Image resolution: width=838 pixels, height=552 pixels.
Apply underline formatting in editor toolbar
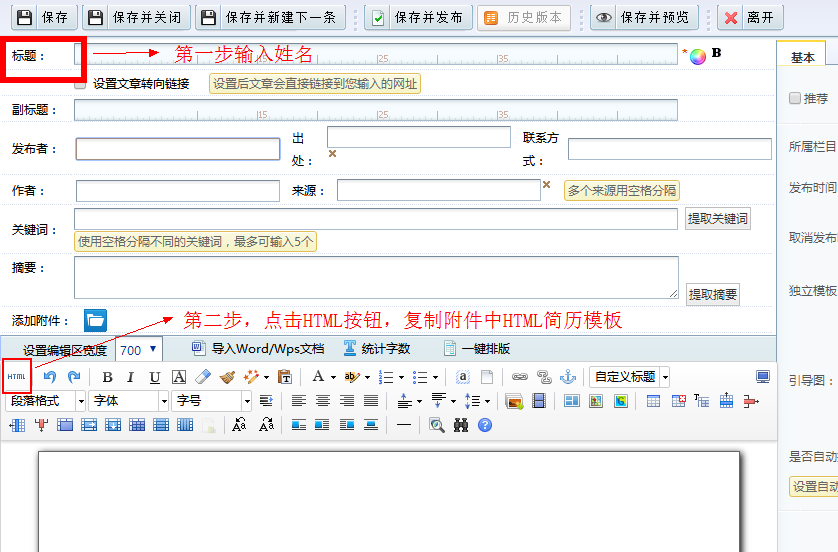[x=155, y=377]
